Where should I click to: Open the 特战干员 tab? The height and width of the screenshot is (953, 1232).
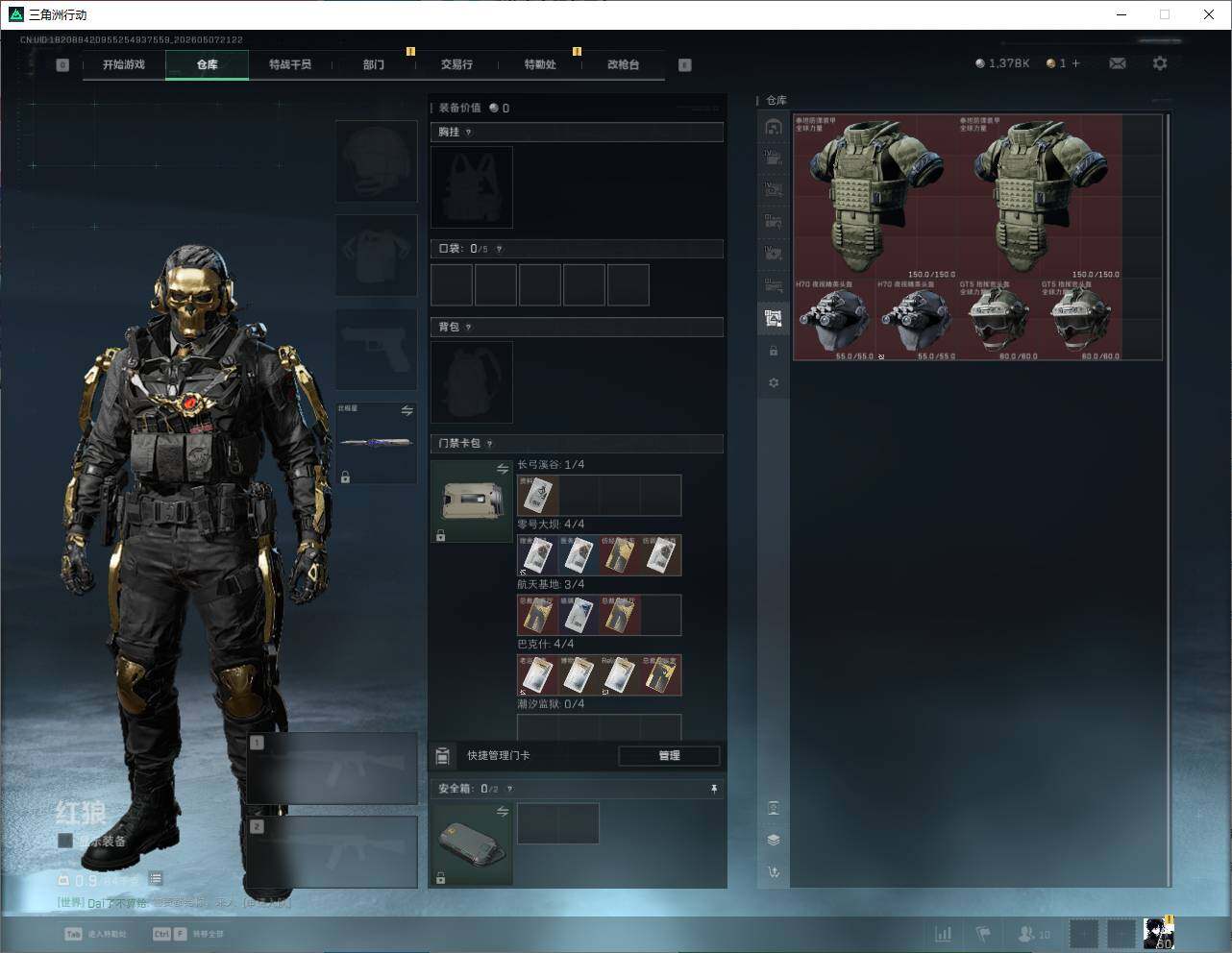[290, 64]
